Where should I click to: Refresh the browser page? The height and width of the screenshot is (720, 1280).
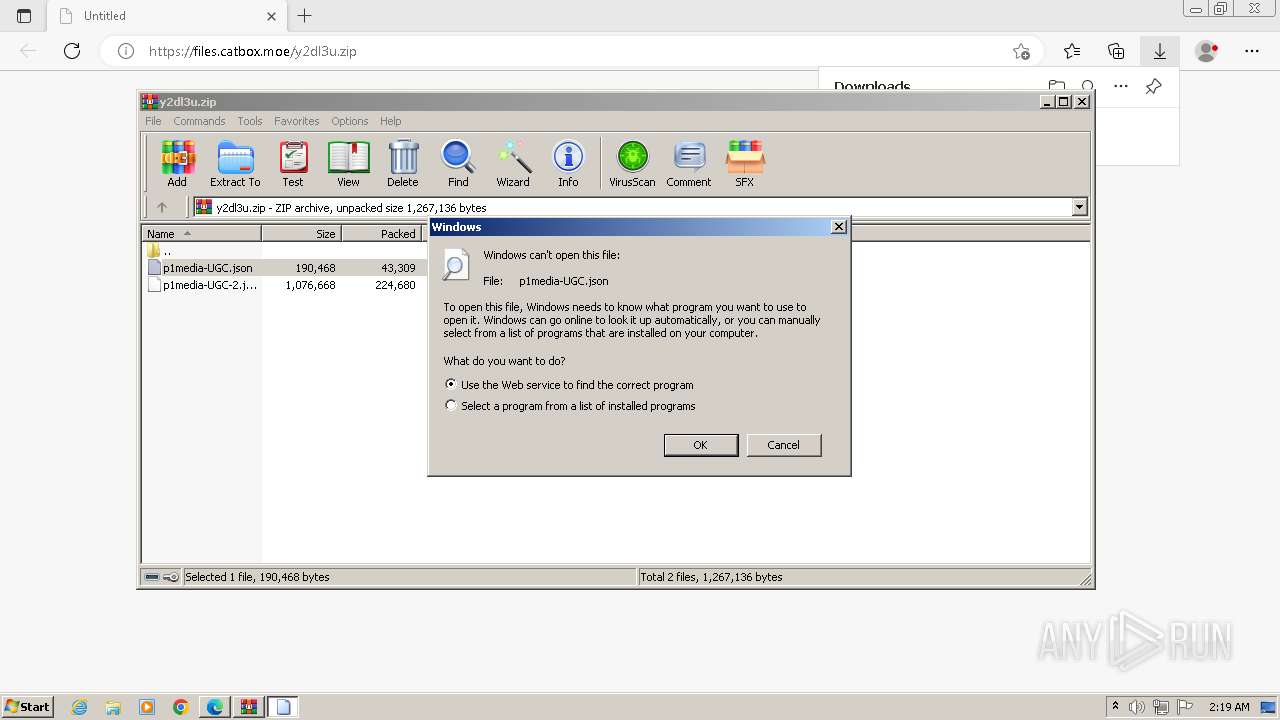tap(72, 51)
